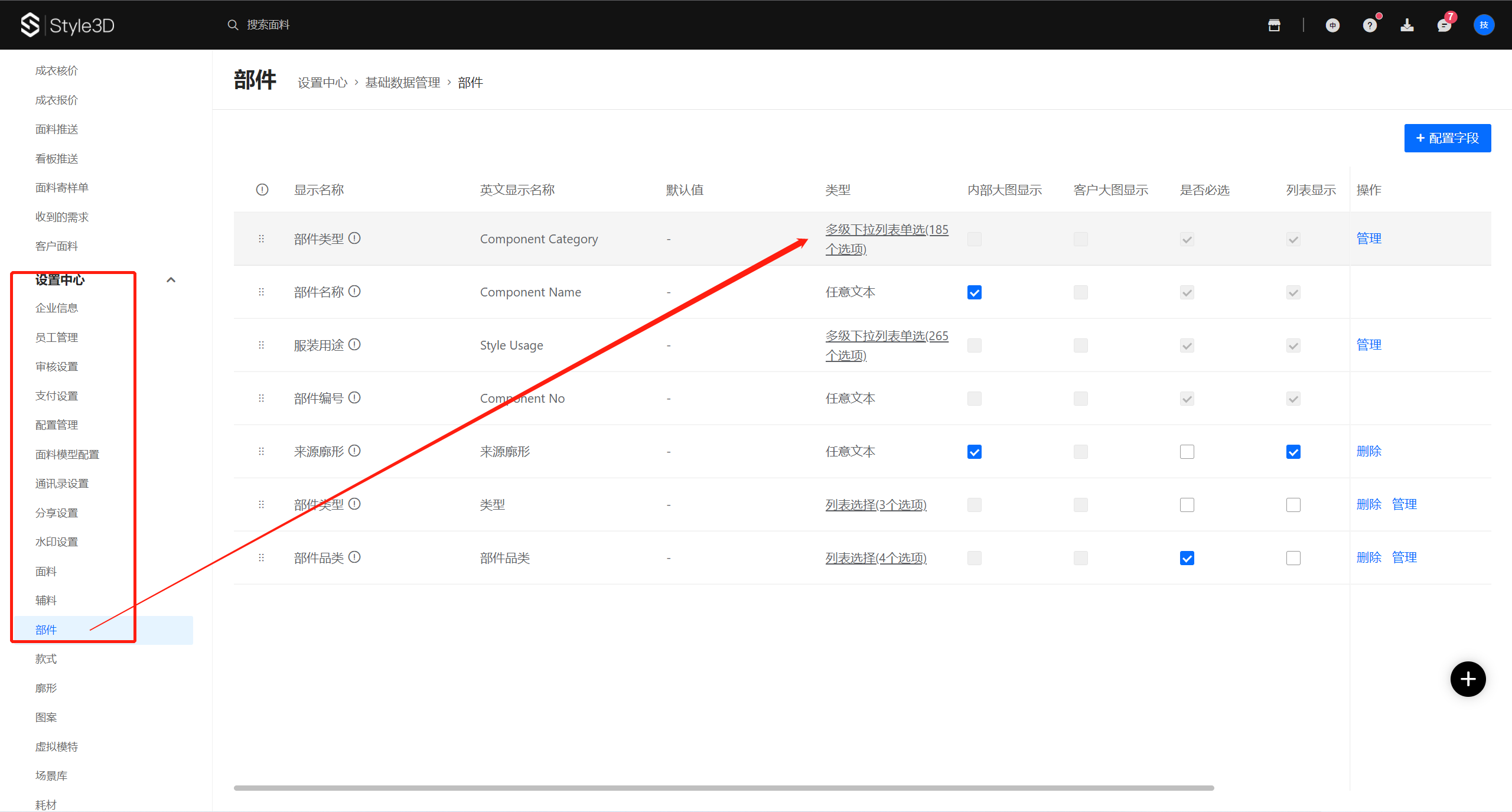Collapse the 设置中心 sidebar section
Image resolution: width=1512 pixels, height=812 pixels.
[171, 280]
